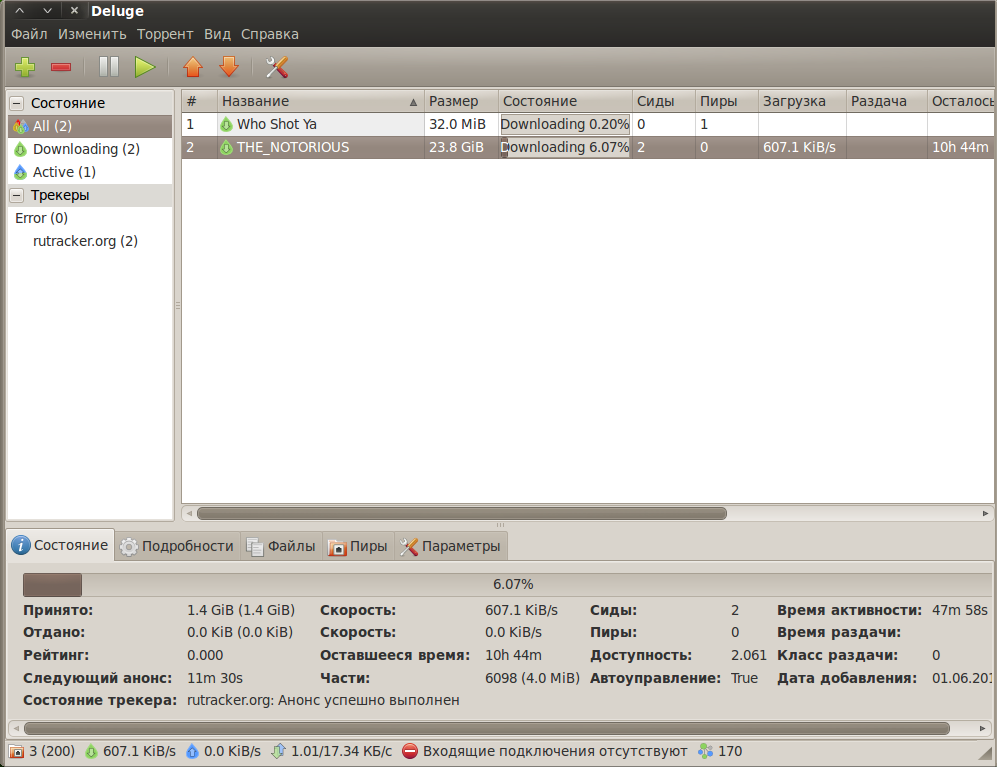Click the DHT nodes icon in status bar

coord(706,752)
